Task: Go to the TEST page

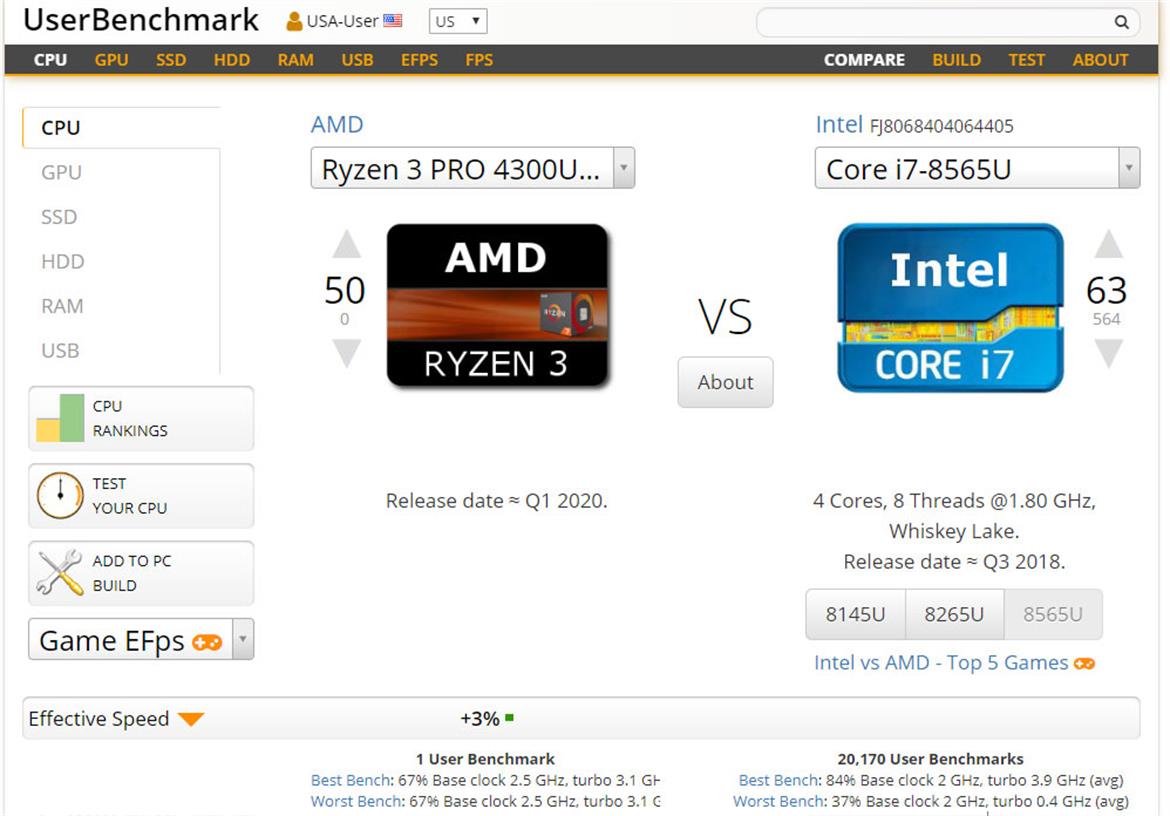Action: pyautogui.click(x=1027, y=60)
